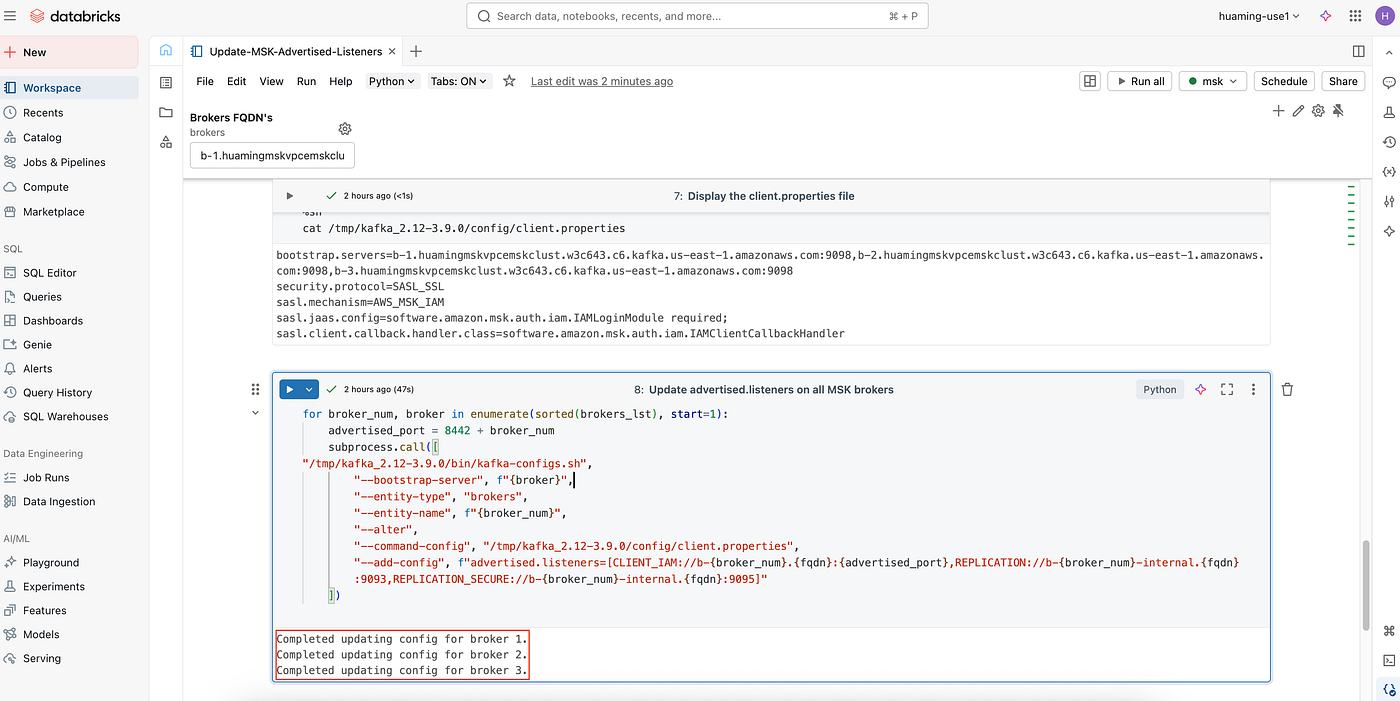Open settings gear for brokers widget
The image size is (1400, 701).
click(345, 129)
